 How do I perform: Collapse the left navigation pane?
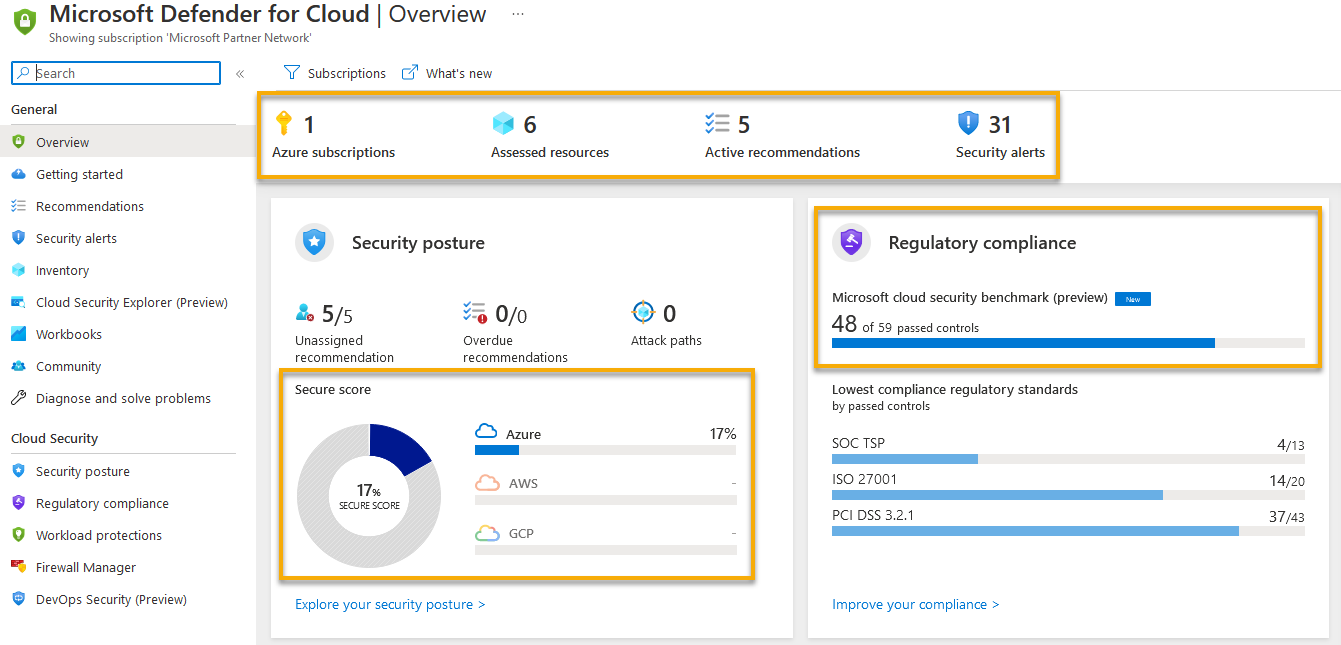coord(240,72)
